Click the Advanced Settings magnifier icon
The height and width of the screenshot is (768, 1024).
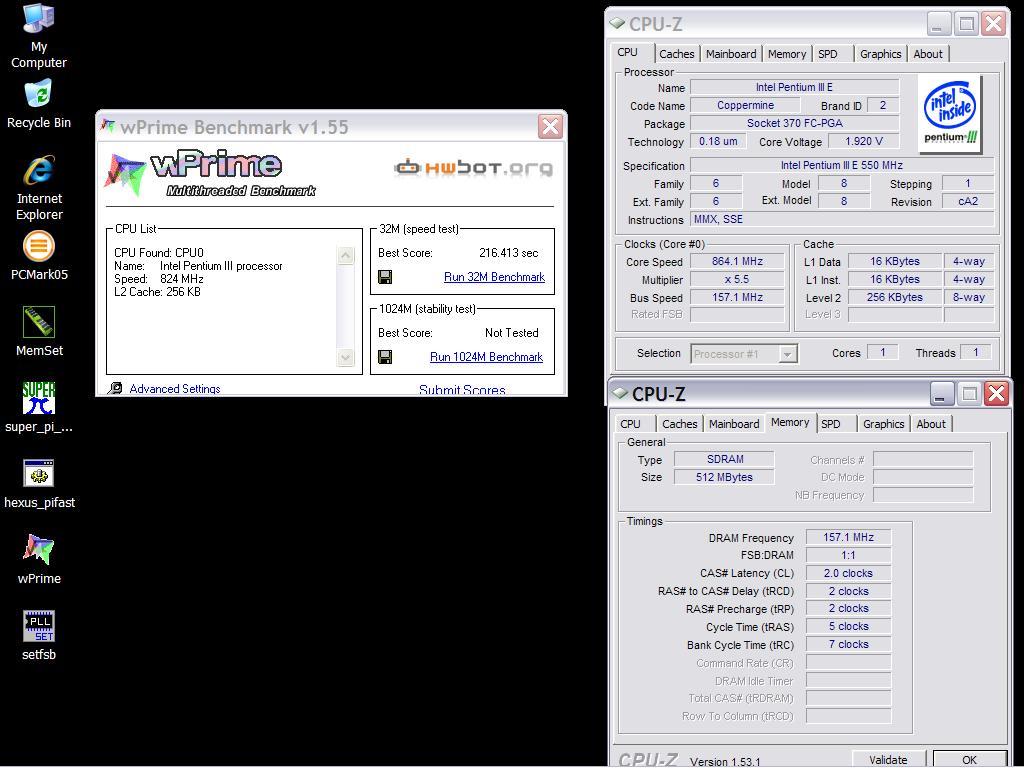point(115,388)
